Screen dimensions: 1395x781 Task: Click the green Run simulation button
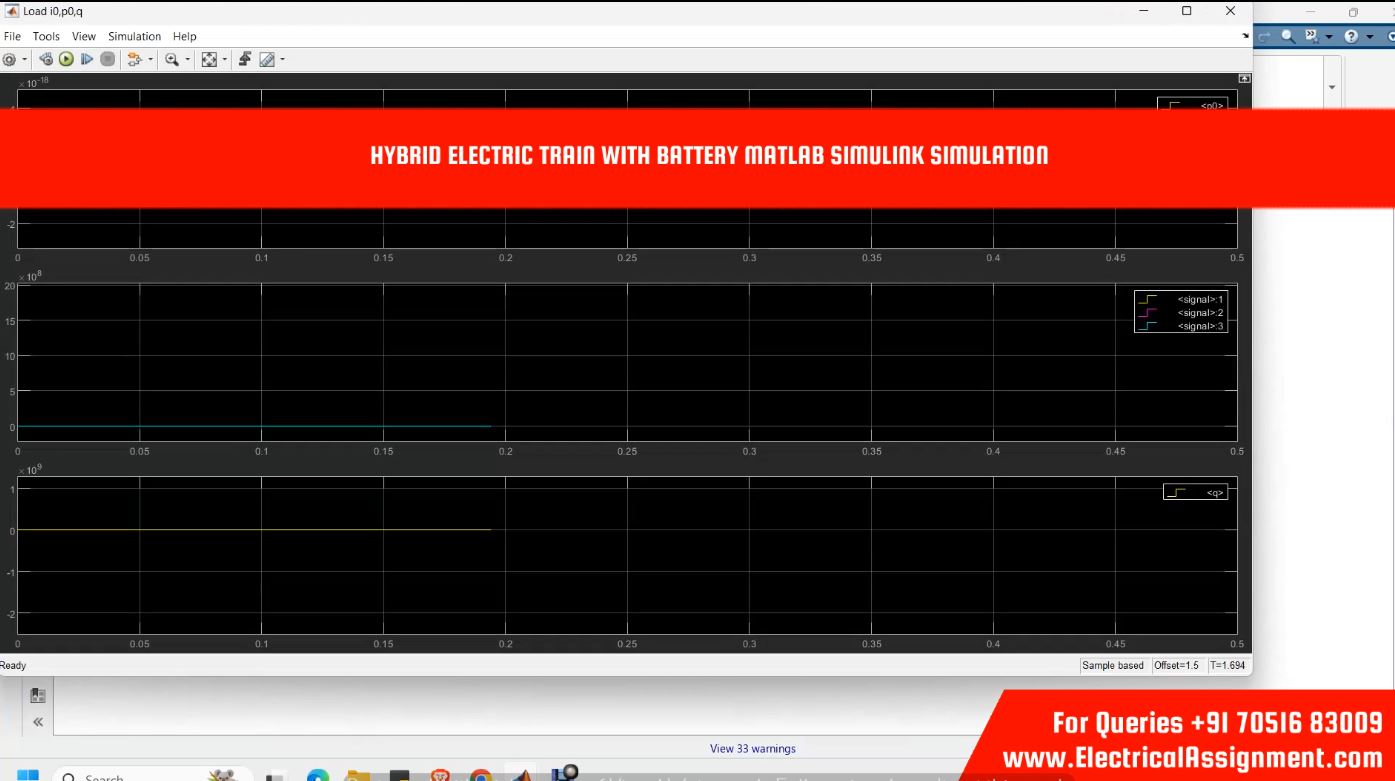[66, 60]
